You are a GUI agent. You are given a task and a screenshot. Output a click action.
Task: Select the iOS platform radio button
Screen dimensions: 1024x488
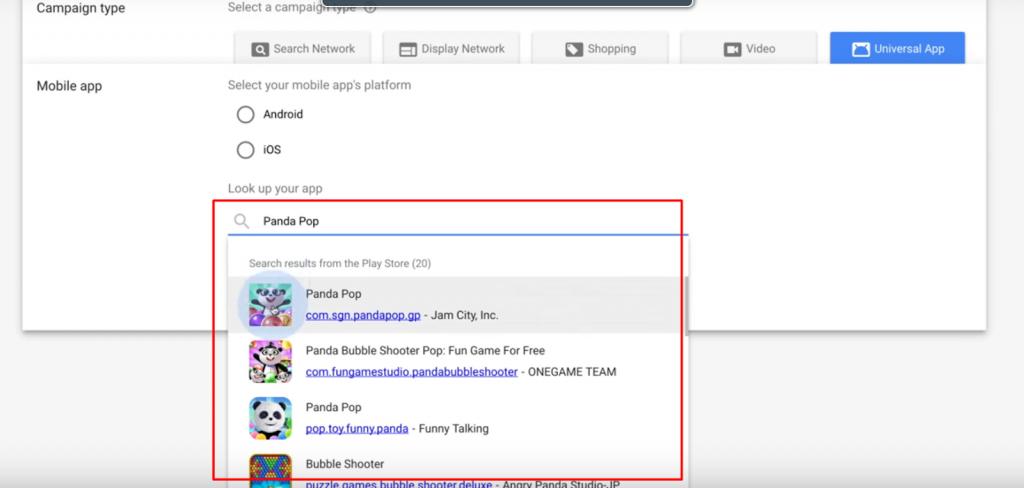[245, 150]
